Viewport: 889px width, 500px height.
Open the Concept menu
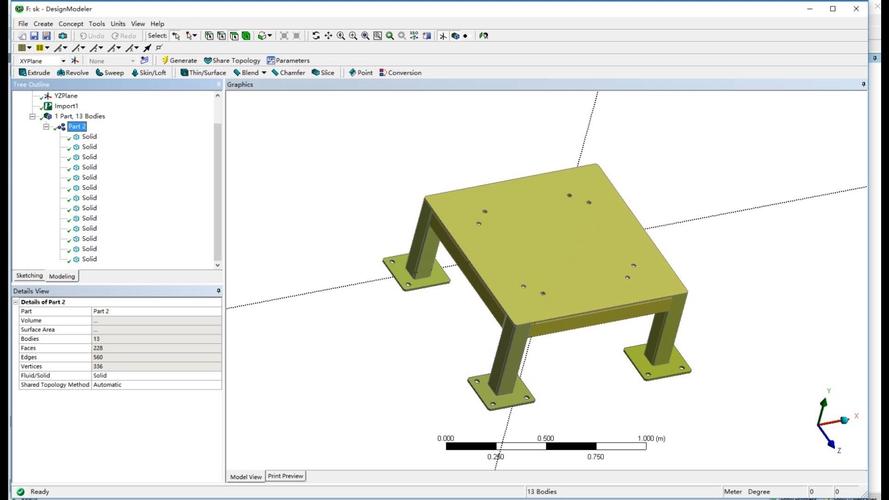tap(71, 24)
